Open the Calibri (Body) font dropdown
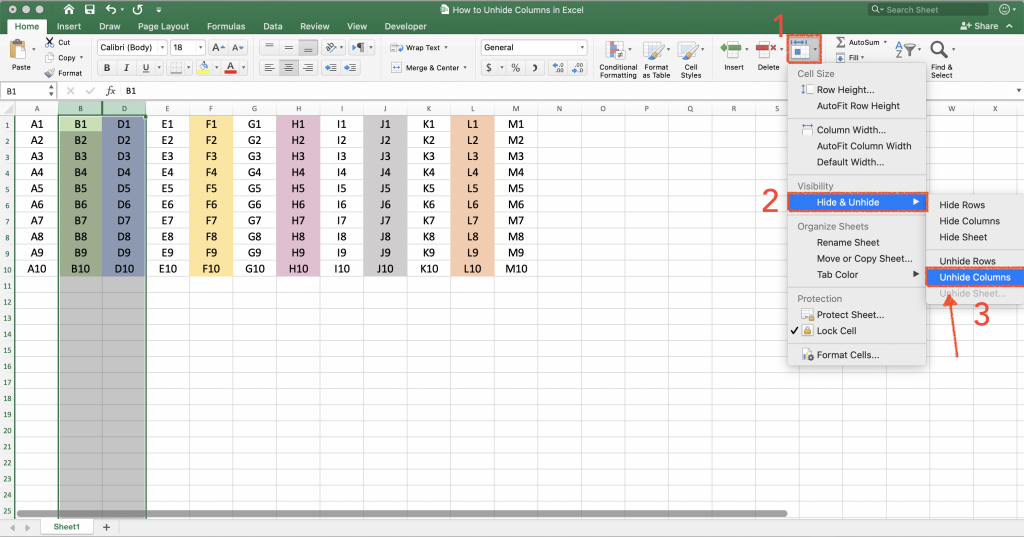 point(162,48)
